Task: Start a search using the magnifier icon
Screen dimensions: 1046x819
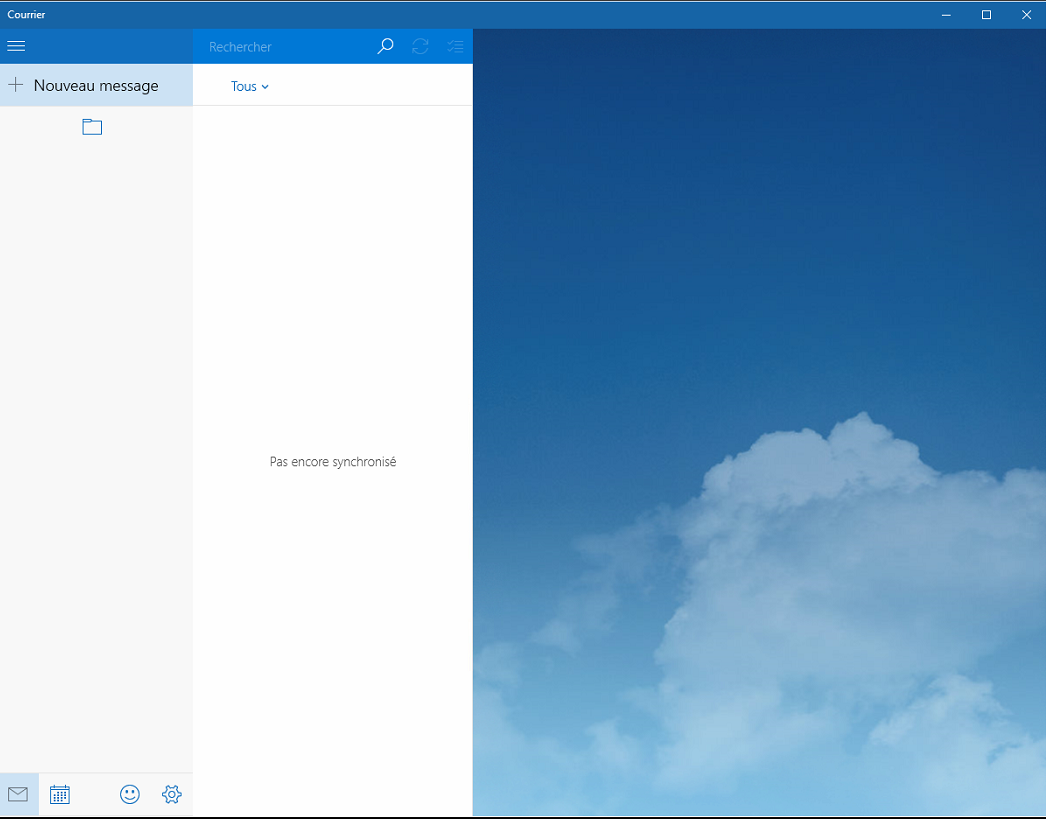Action: (x=385, y=46)
